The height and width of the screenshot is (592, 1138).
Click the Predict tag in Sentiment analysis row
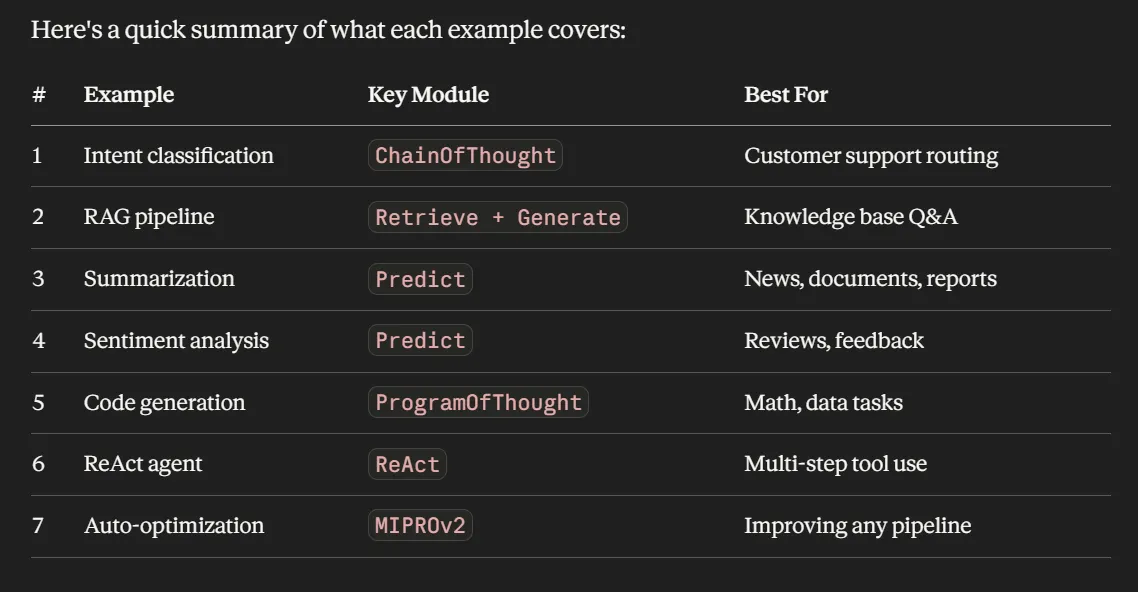420,340
